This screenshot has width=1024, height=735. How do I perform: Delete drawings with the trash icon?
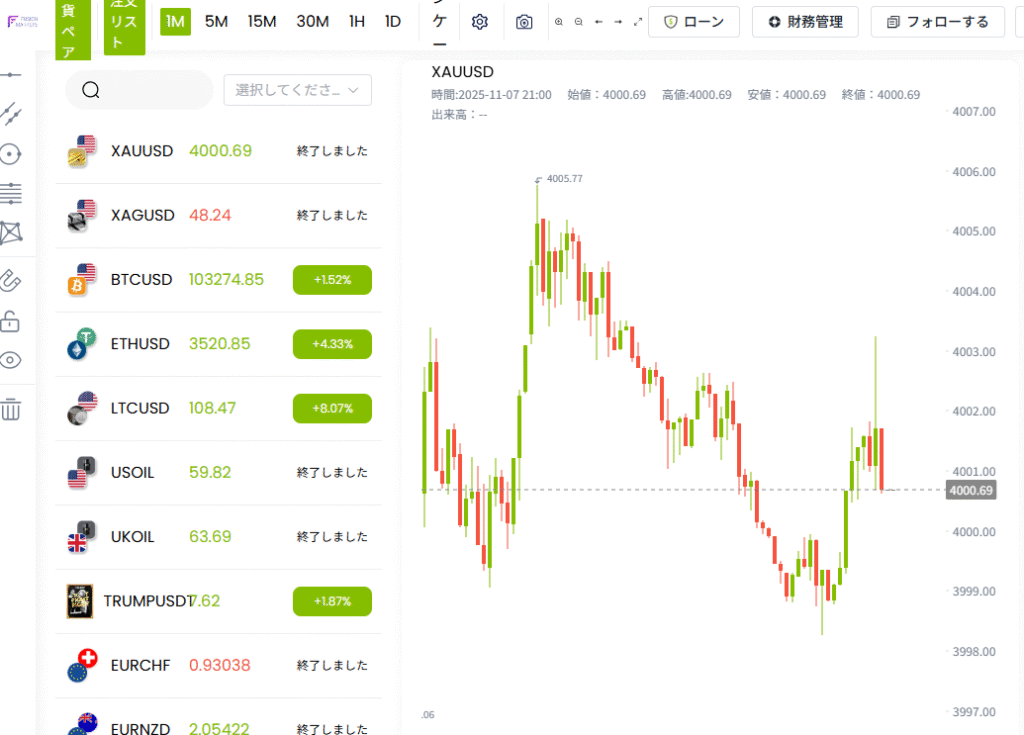click(11, 409)
